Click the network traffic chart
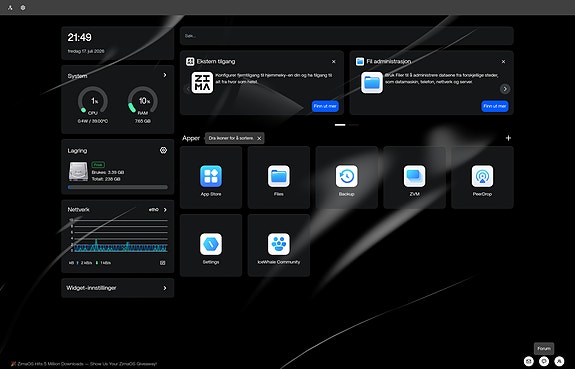The width and height of the screenshot is (575, 369). tap(118, 235)
